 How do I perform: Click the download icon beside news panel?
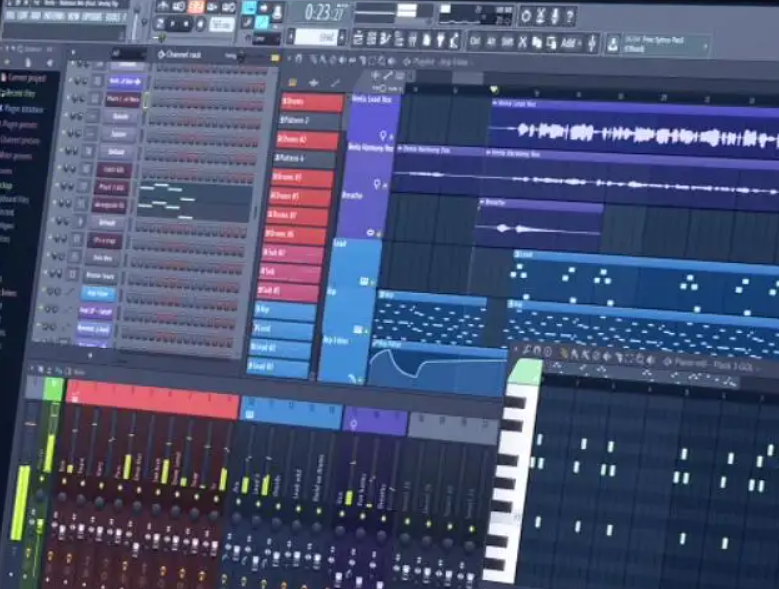point(613,45)
